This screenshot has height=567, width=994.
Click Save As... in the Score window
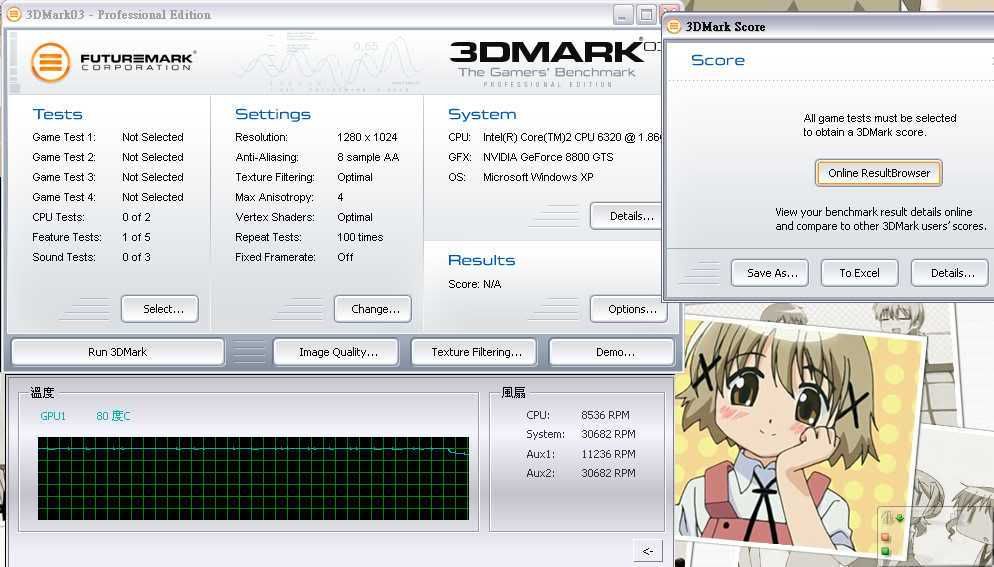pyautogui.click(x=770, y=273)
